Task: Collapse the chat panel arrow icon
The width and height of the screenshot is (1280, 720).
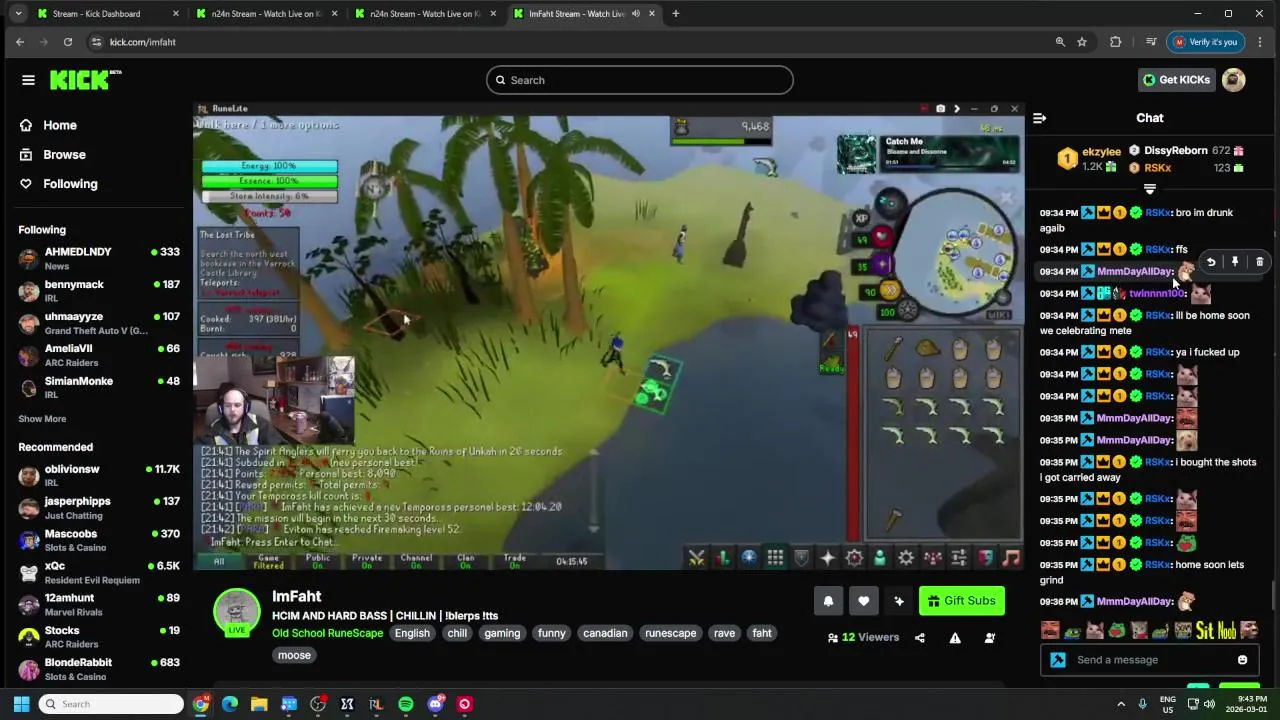Action: [x=1039, y=118]
